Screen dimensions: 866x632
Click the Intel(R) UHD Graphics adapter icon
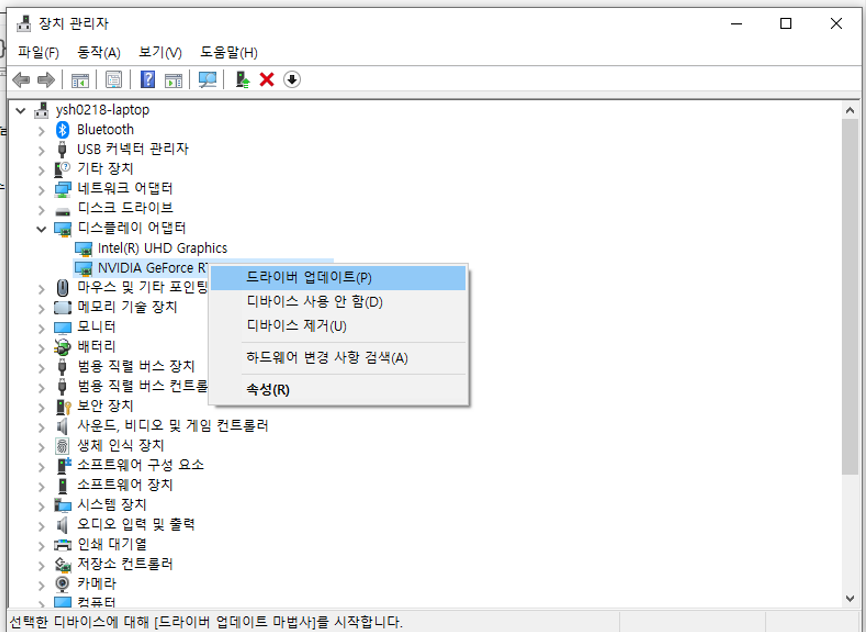[83, 249]
